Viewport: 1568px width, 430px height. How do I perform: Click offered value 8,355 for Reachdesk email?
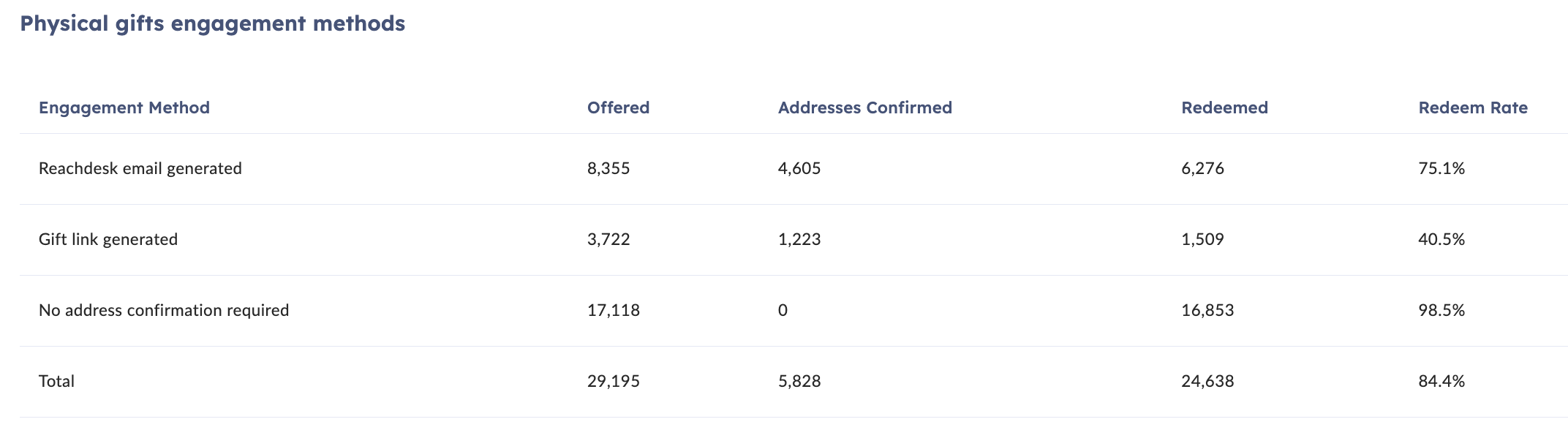point(608,168)
